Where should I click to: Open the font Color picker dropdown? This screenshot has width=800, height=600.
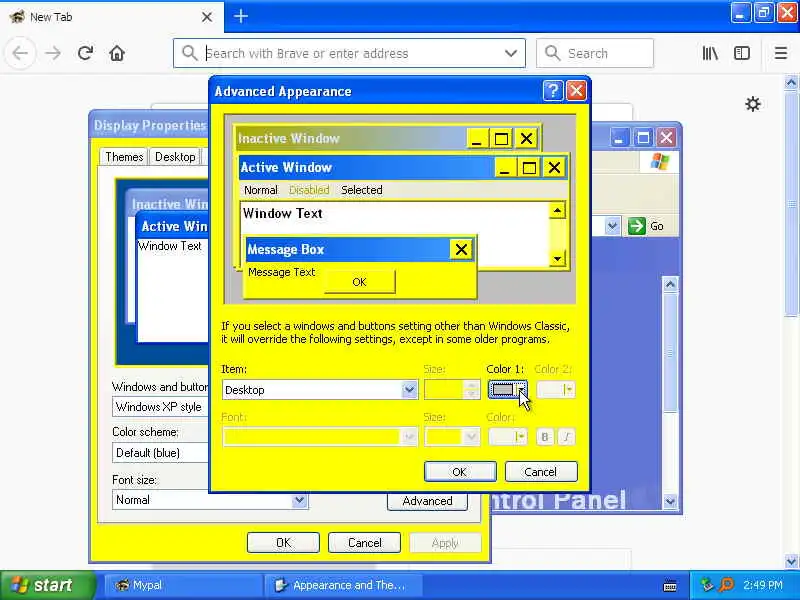click(508, 437)
